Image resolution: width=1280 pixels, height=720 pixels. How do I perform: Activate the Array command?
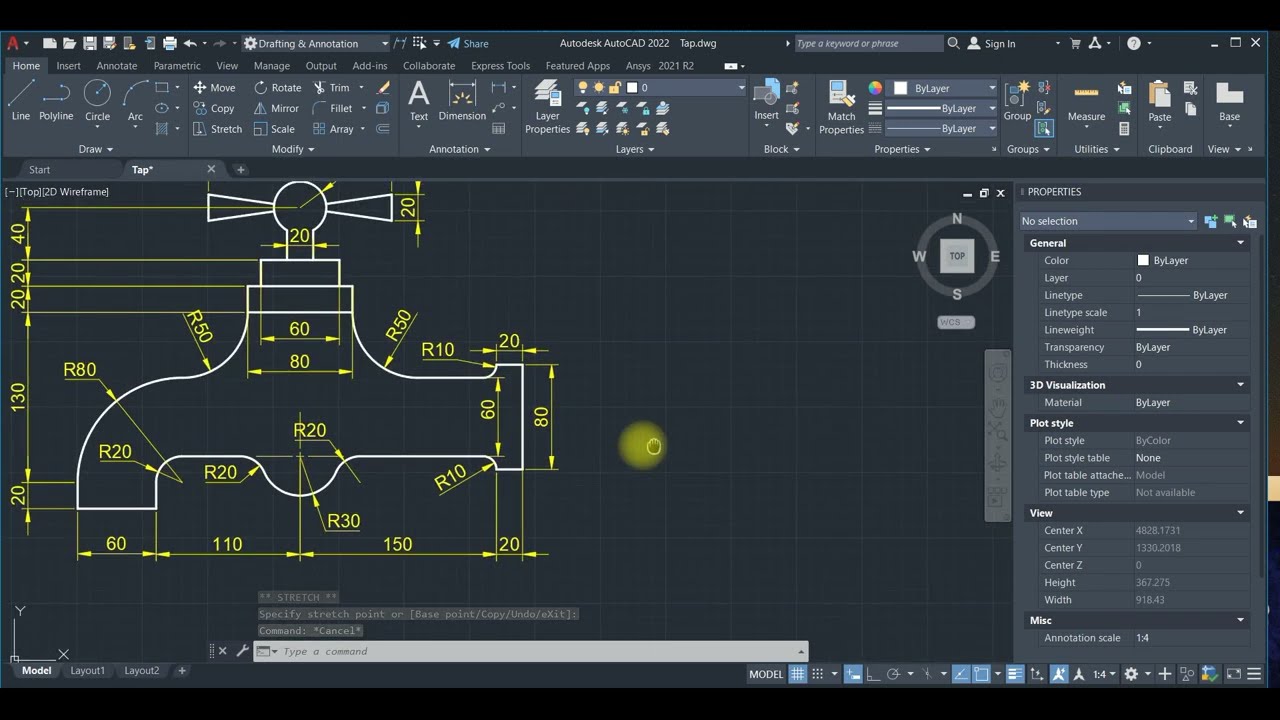click(x=334, y=129)
